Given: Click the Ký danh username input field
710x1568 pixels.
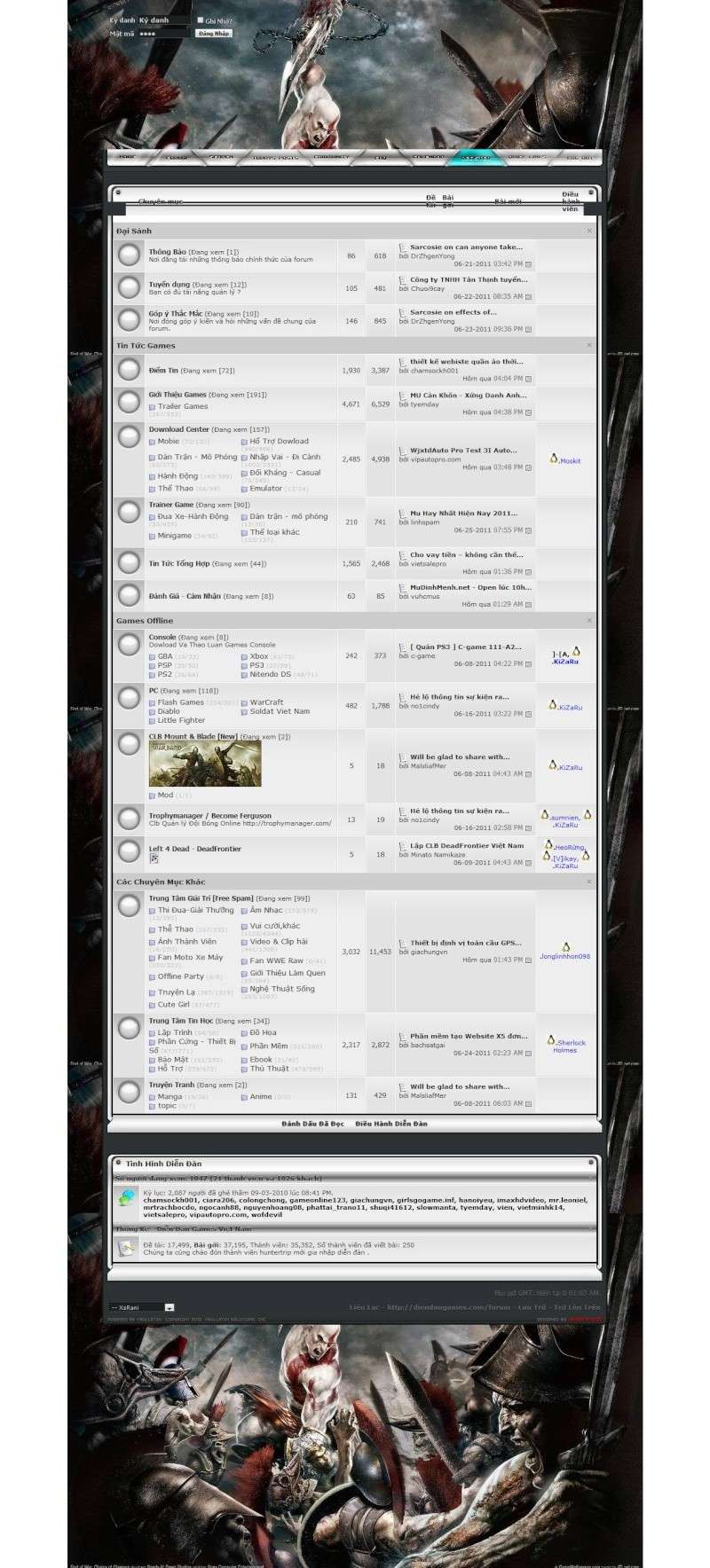Looking at the screenshot, I should (x=163, y=20).
